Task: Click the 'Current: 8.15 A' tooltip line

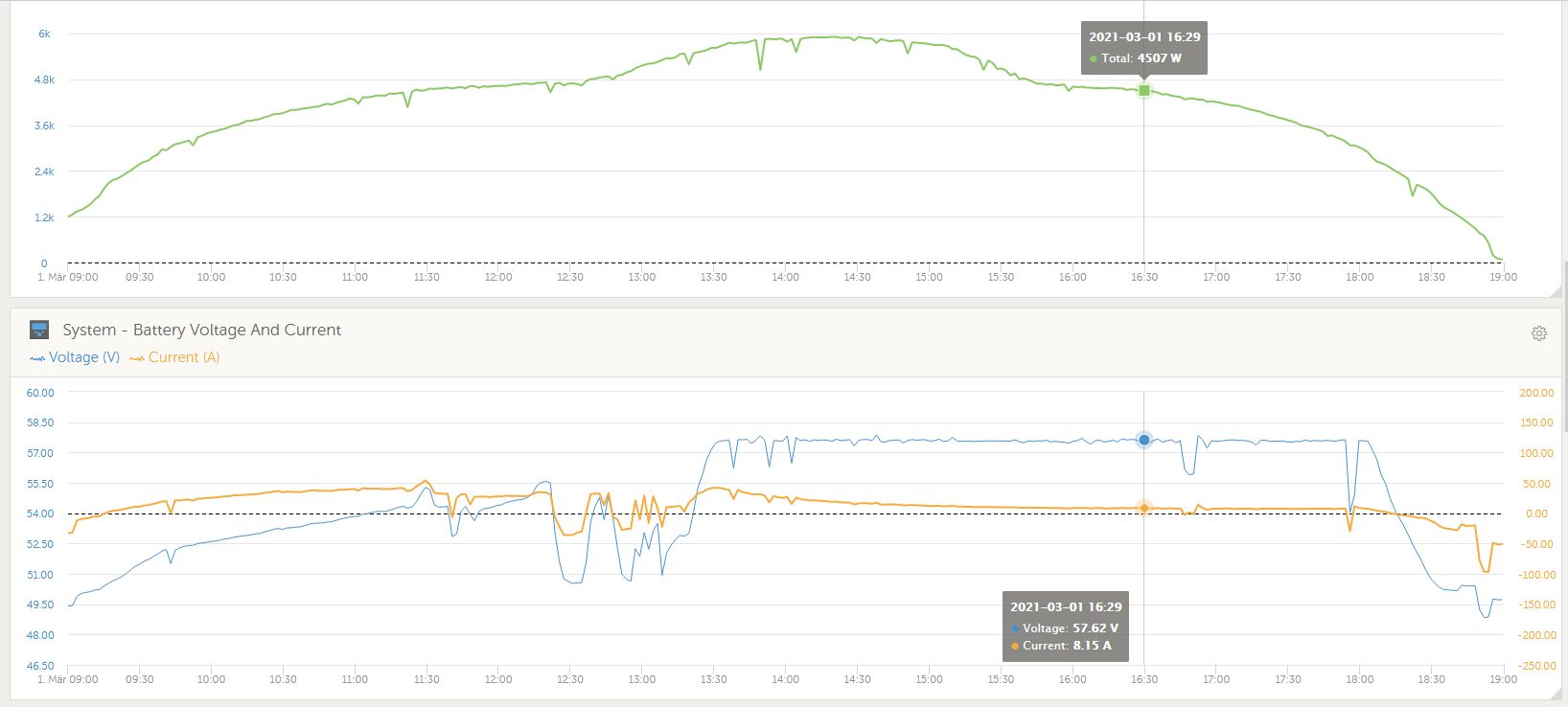Action: point(1067,646)
